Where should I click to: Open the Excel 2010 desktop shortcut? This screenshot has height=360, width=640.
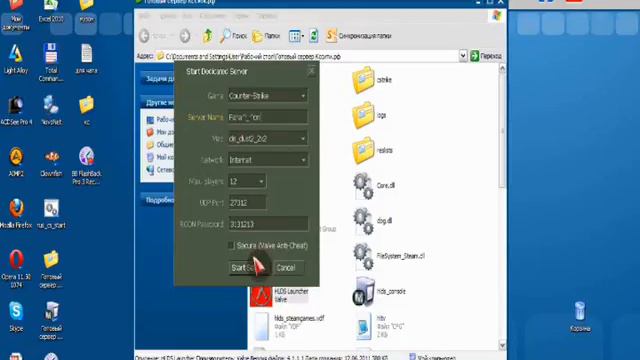click(x=51, y=11)
